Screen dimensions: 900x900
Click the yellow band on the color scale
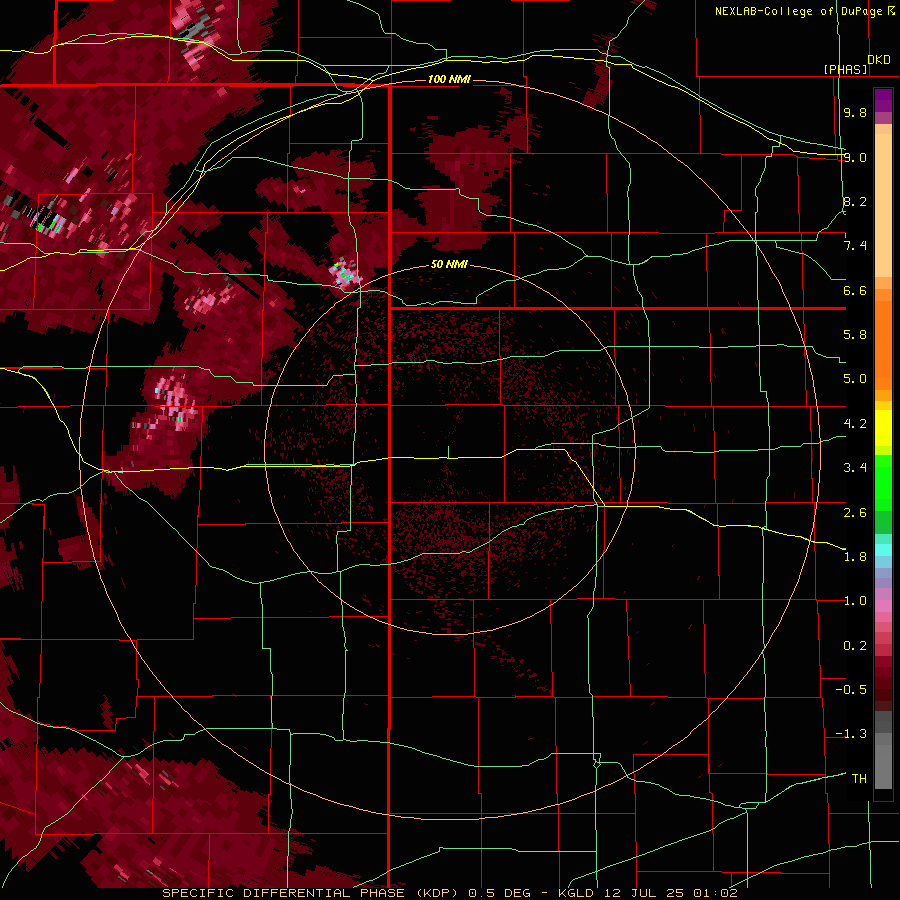coord(883,428)
